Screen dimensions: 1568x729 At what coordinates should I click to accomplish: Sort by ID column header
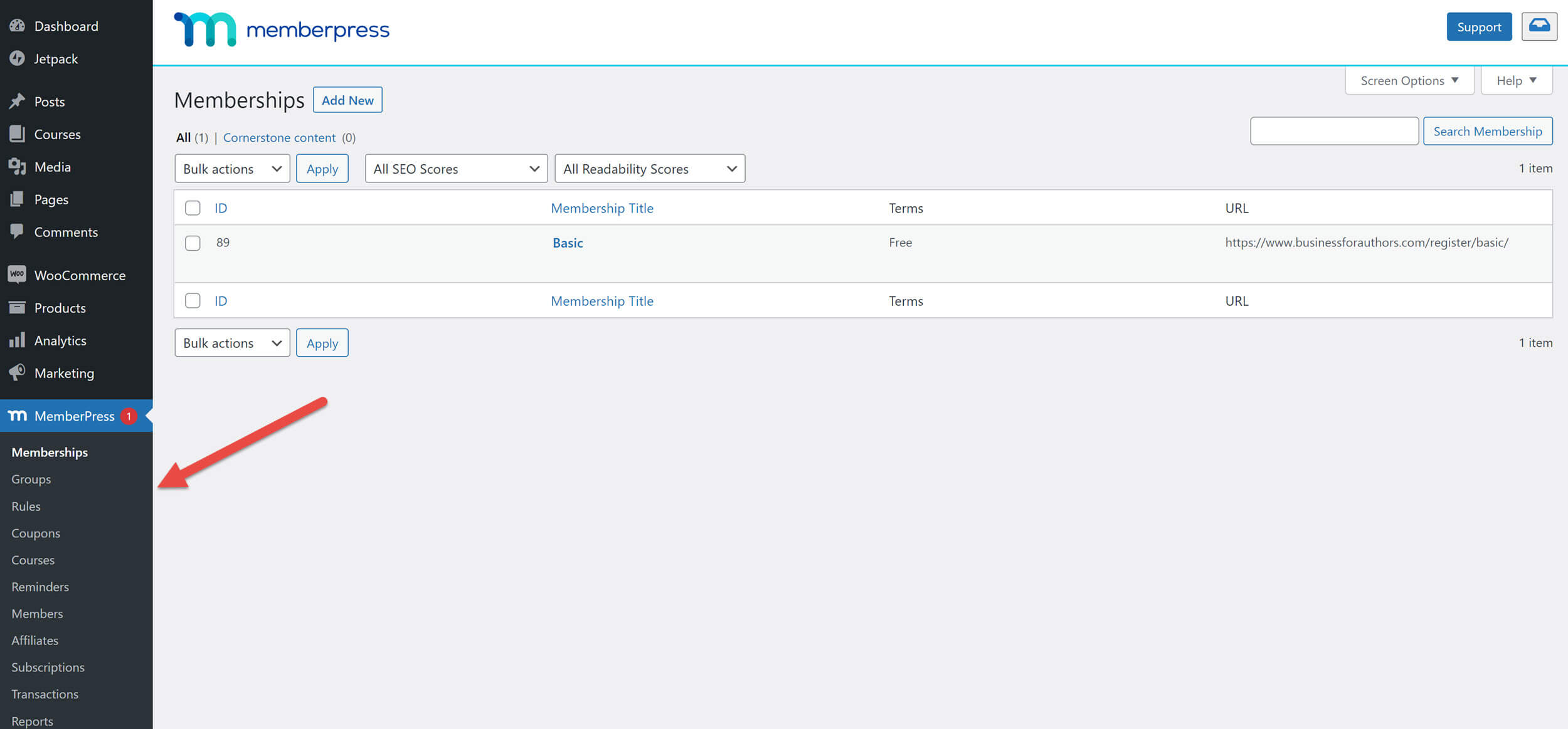(221, 207)
